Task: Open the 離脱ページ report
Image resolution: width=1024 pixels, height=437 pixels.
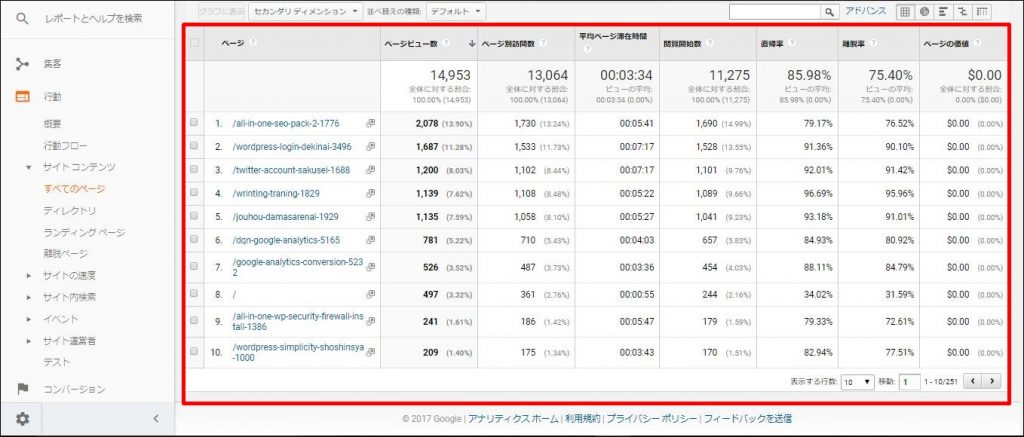Action: (65, 253)
